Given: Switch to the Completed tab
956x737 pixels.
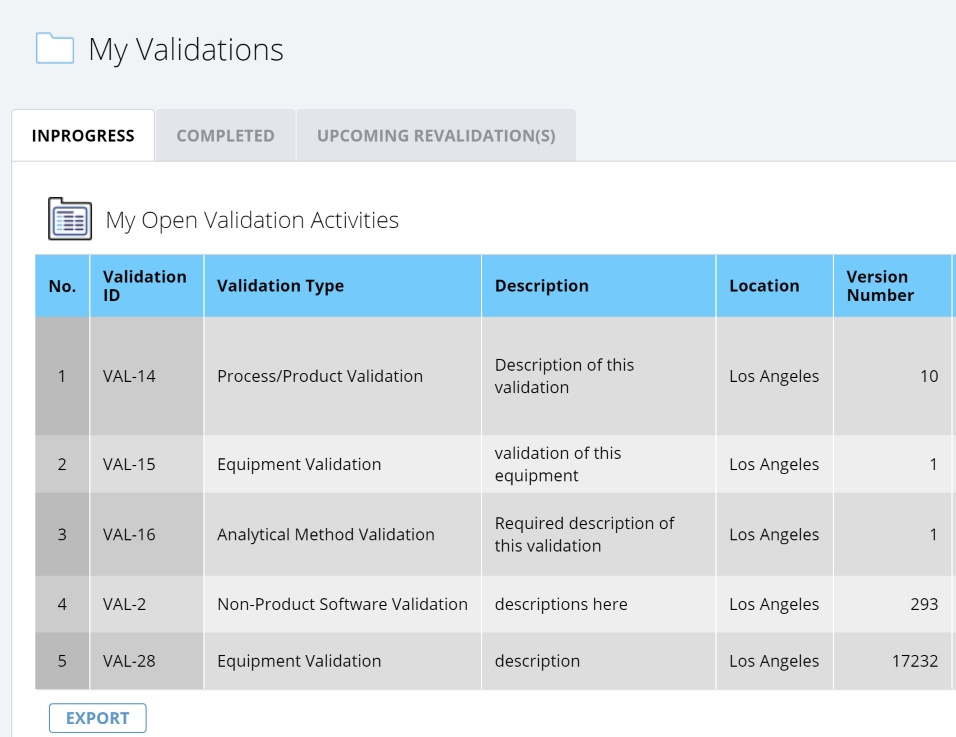Looking at the screenshot, I should pyautogui.click(x=226, y=135).
